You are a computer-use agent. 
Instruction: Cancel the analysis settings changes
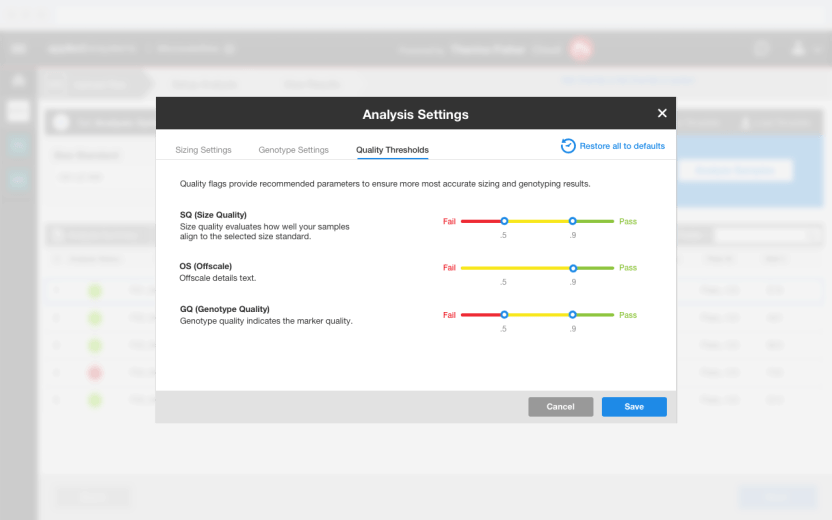pyautogui.click(x=560, y=407)
